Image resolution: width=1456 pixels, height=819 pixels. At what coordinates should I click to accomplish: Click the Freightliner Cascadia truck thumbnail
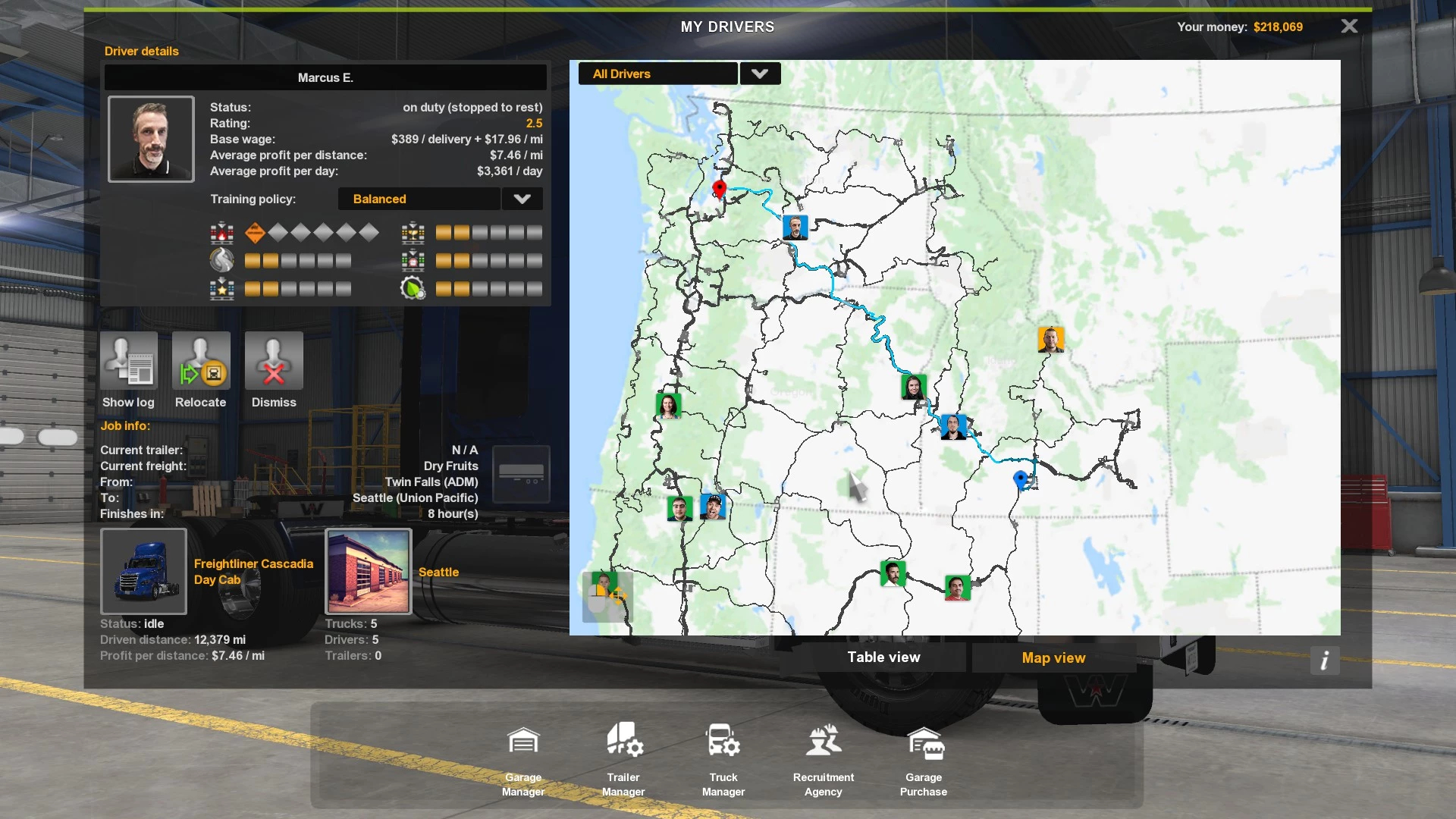[144, 571]
